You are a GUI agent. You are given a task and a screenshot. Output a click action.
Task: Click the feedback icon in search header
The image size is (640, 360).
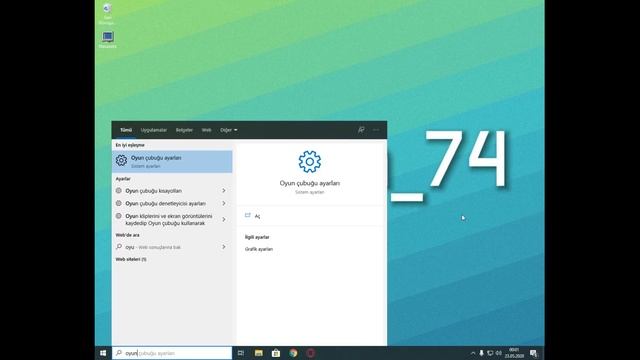pyautogui.click(x=361, y=130)
